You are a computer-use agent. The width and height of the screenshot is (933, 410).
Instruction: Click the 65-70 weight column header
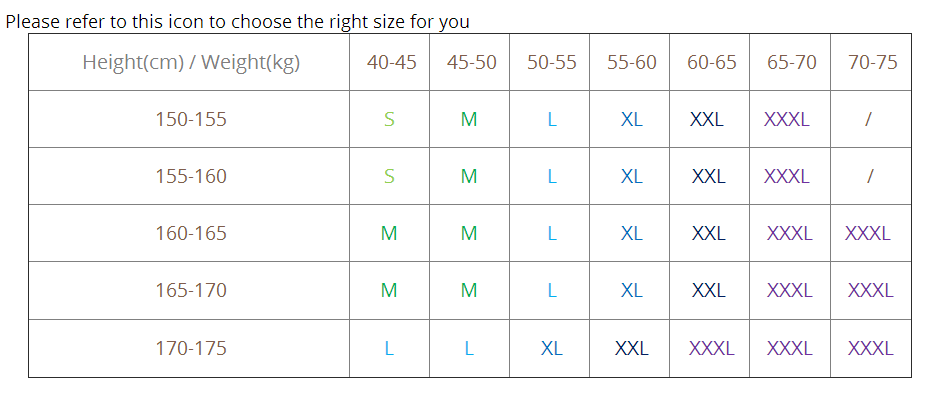point(791,62)
